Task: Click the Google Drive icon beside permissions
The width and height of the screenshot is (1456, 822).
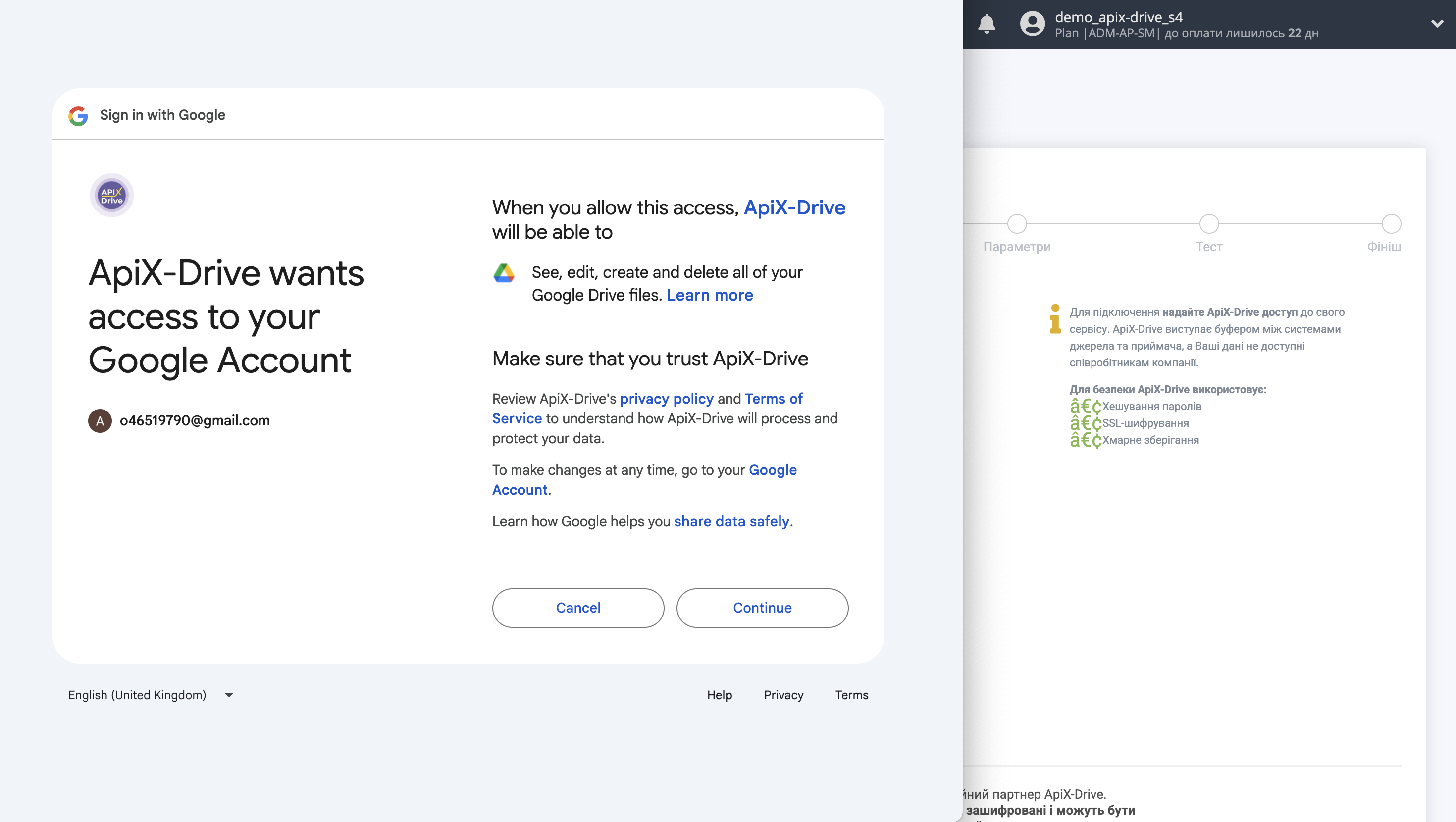Action: click(x=504, y=273)
